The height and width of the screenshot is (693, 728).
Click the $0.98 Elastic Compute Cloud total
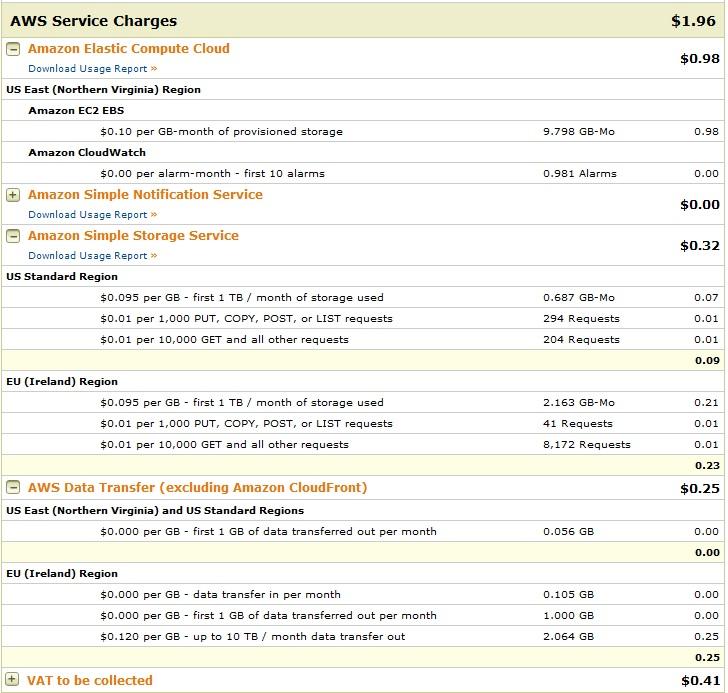(700, 59)
